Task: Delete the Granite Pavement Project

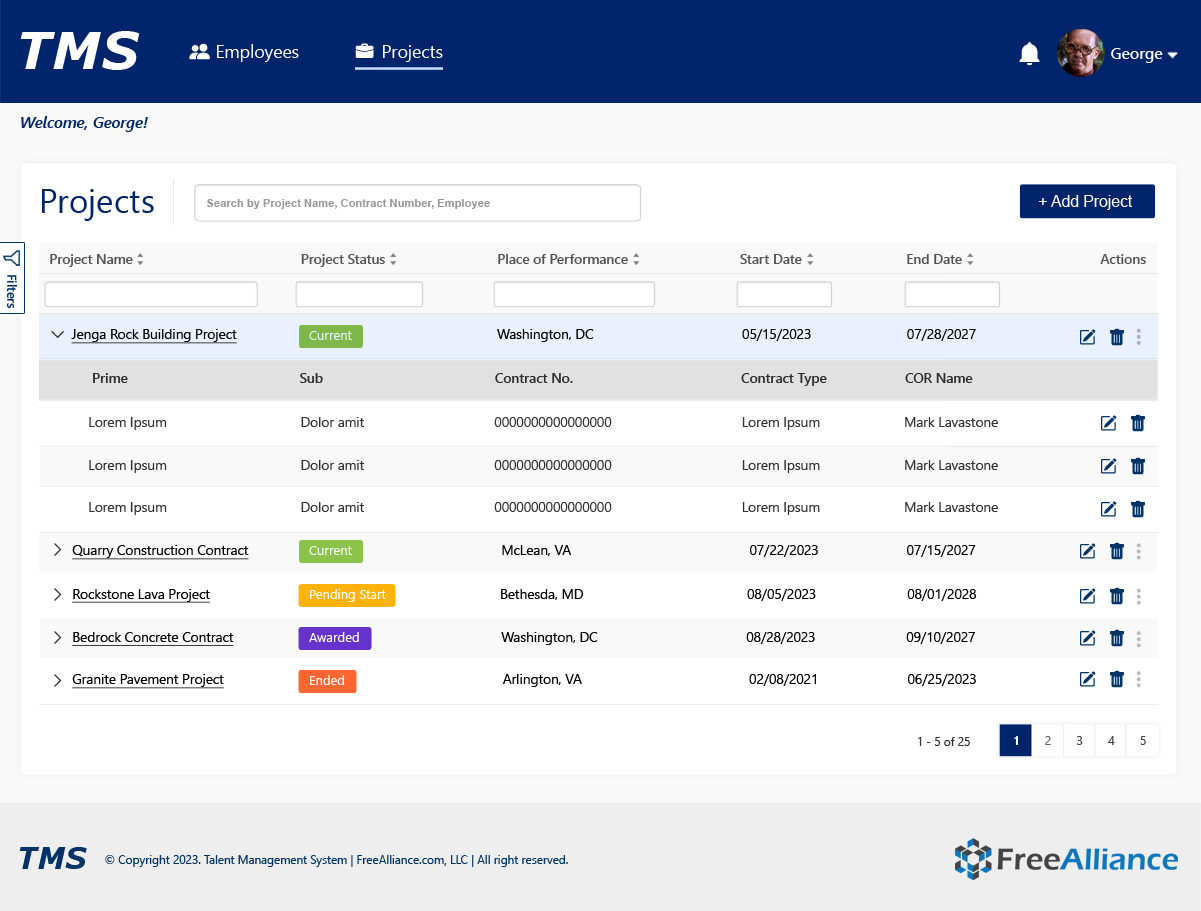Action: click(x=1117, y=680)
